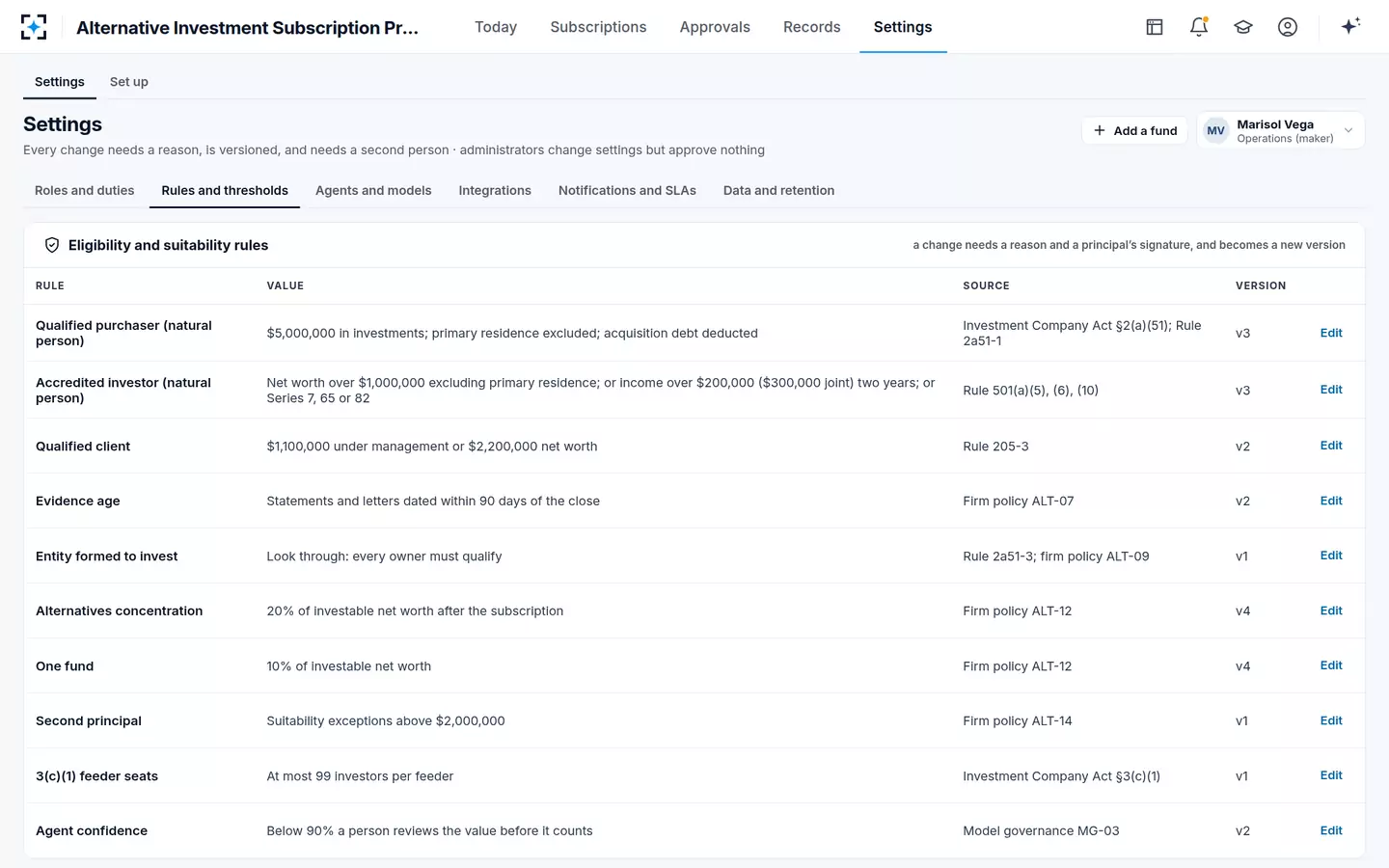The height and width of the screenshot is (868, 1389).
Task: Click the app logo icon
Action: click(x=34, y=27)
